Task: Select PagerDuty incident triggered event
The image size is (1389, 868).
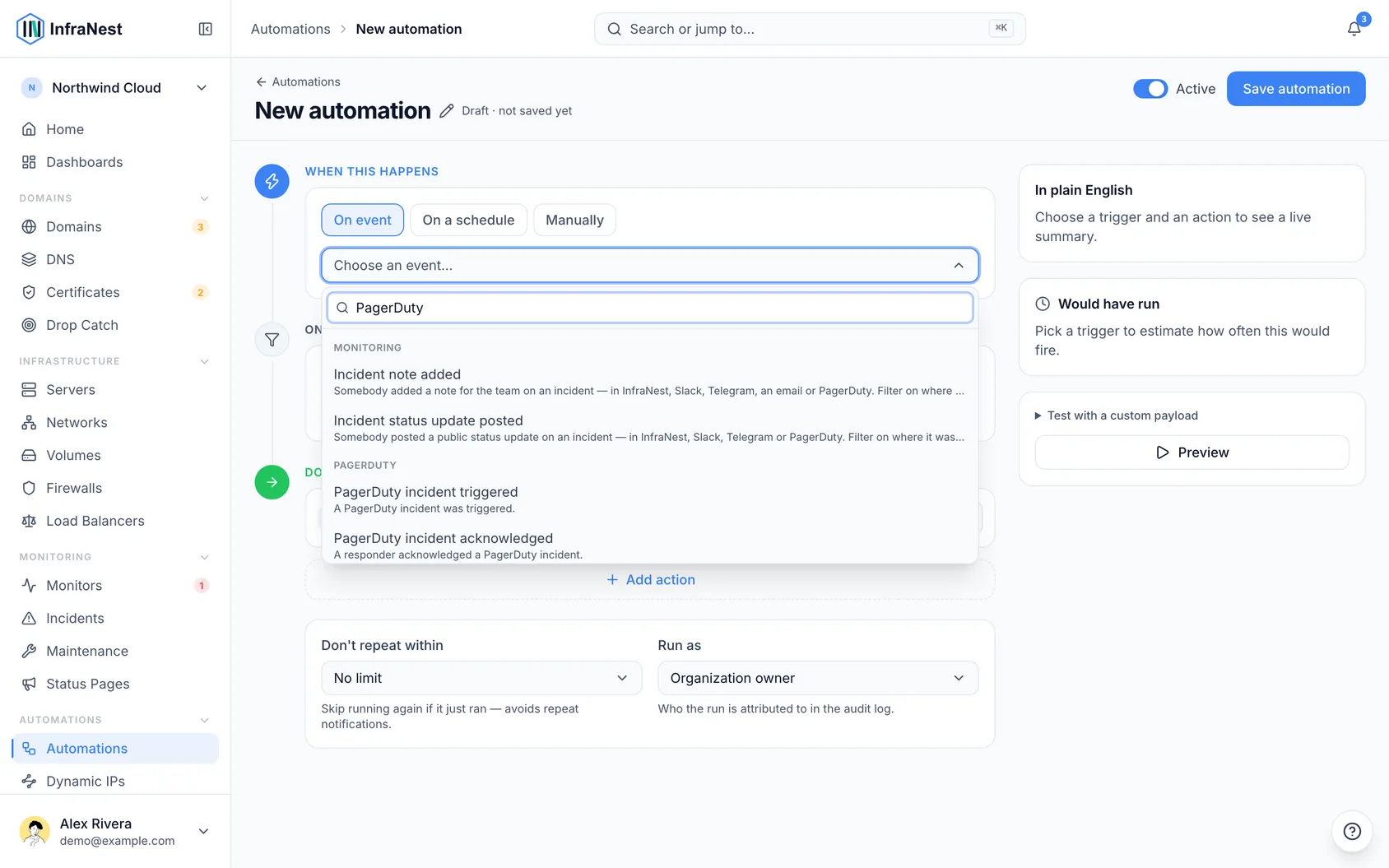Action: pos(650,499)
